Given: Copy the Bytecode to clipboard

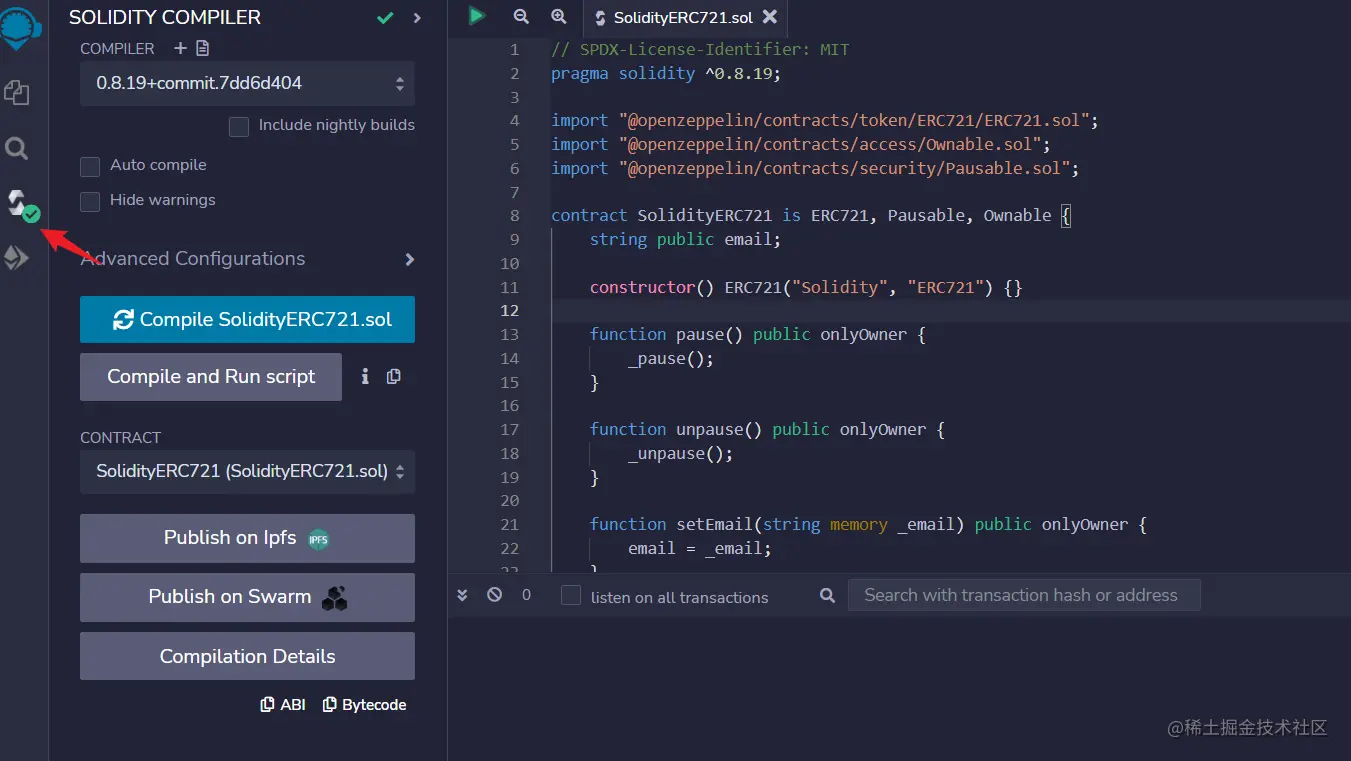Looking at the screenshot, I should point(365,705).
